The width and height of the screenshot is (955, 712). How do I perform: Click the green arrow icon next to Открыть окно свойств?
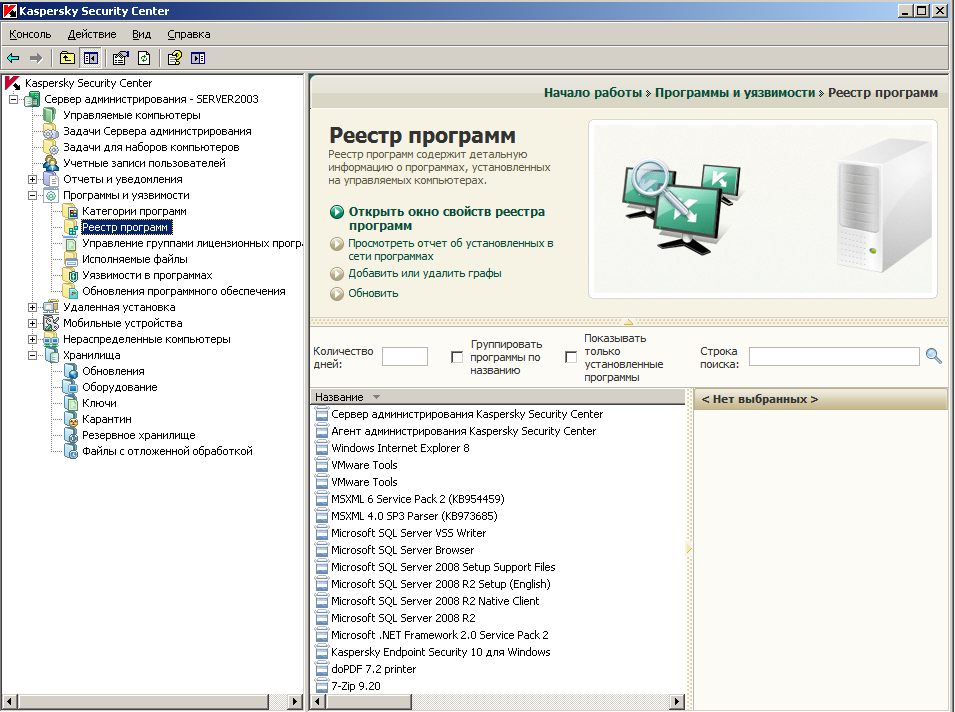(x=337, y=212)
